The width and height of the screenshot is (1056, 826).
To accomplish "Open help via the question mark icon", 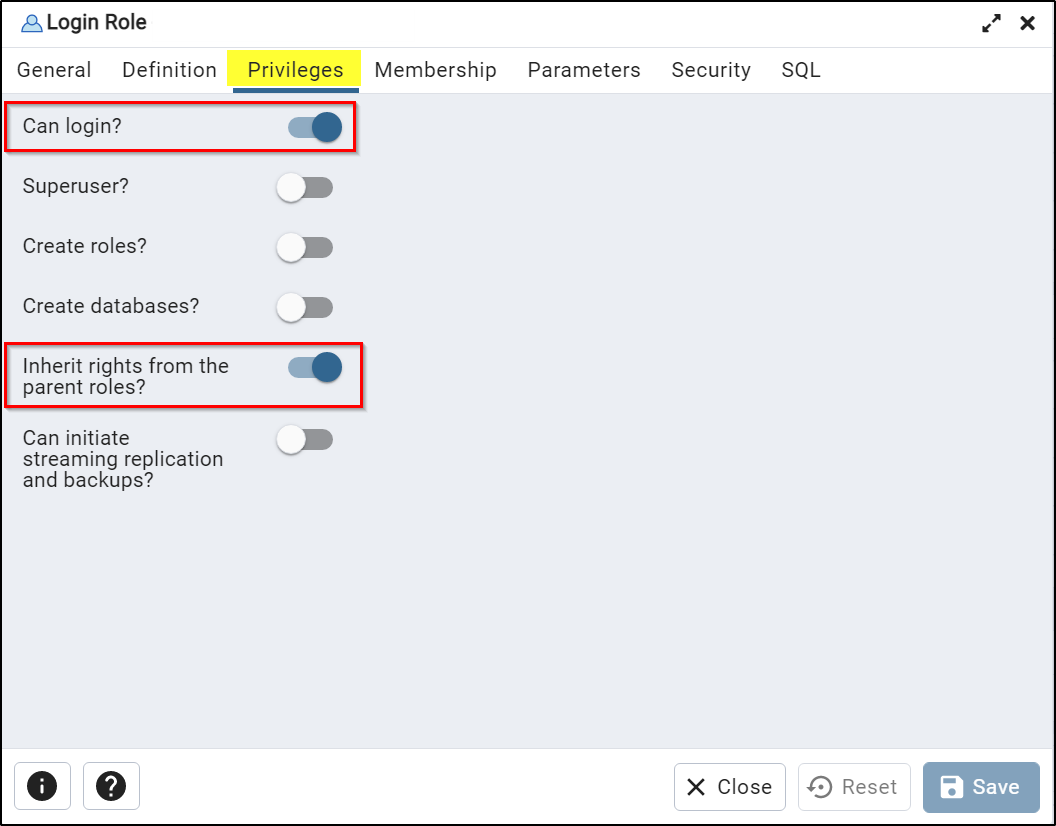I will [111, 786].
